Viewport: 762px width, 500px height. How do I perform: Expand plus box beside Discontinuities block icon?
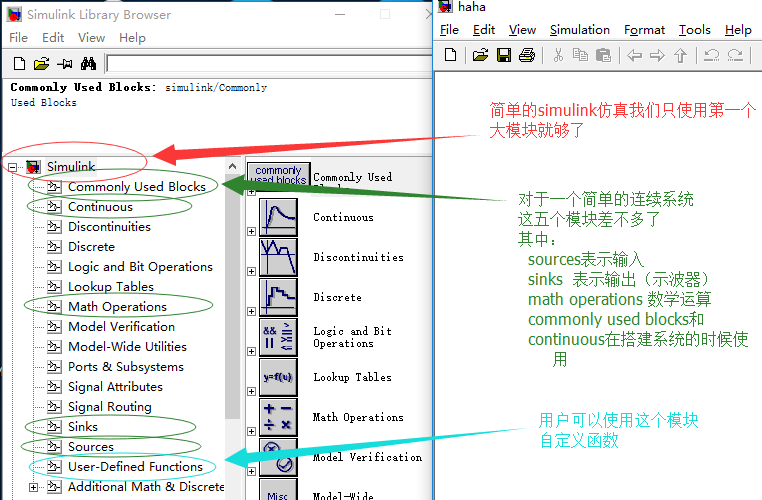click(251, 271)
